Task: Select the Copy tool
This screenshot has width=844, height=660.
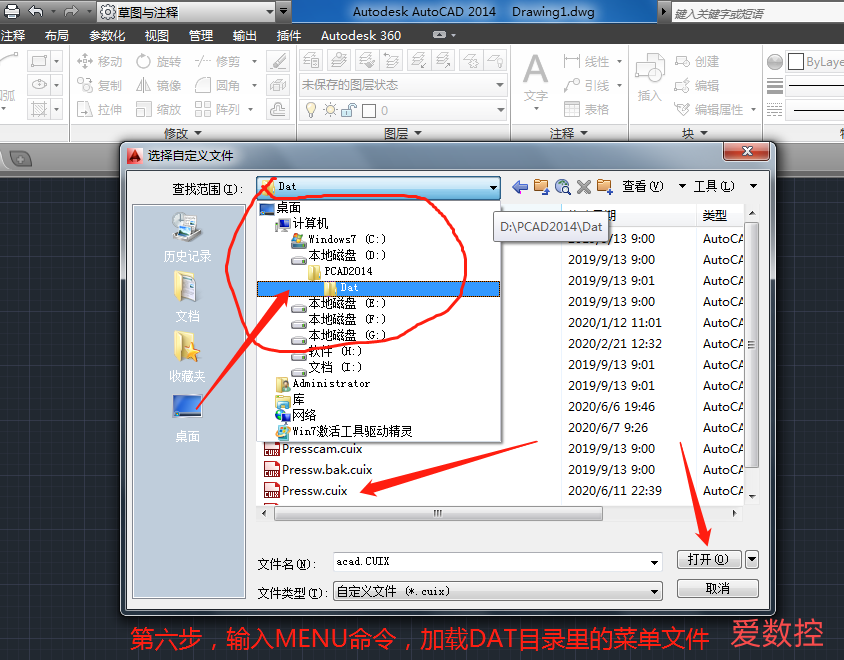Action: tap(100, 85)
